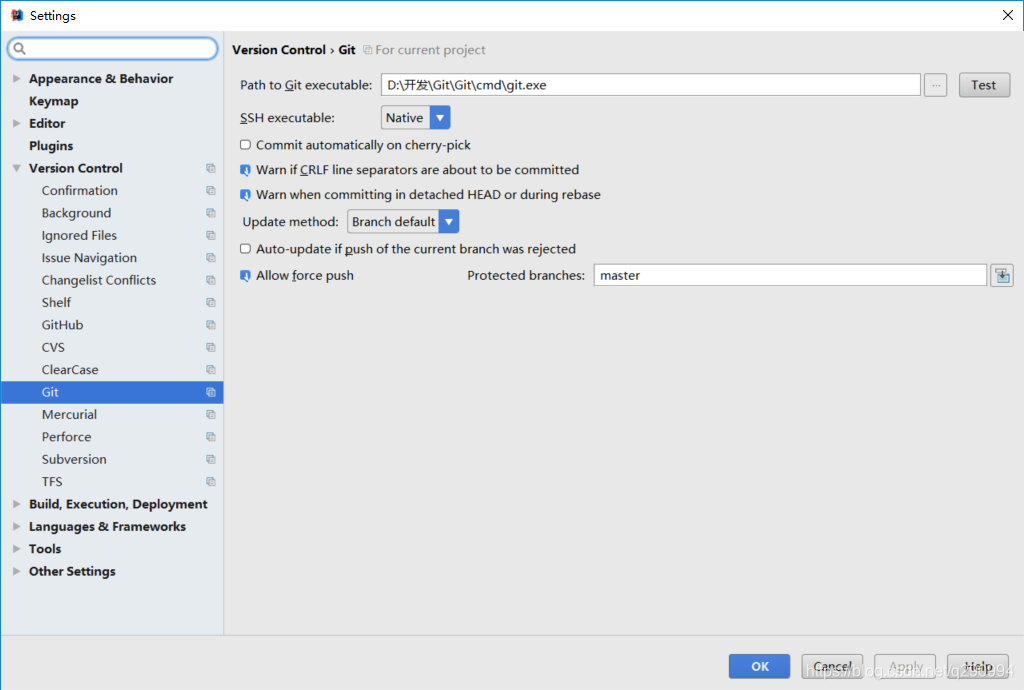Click the Apply button
The image size is (1024, 690).
tap(905, 666)
